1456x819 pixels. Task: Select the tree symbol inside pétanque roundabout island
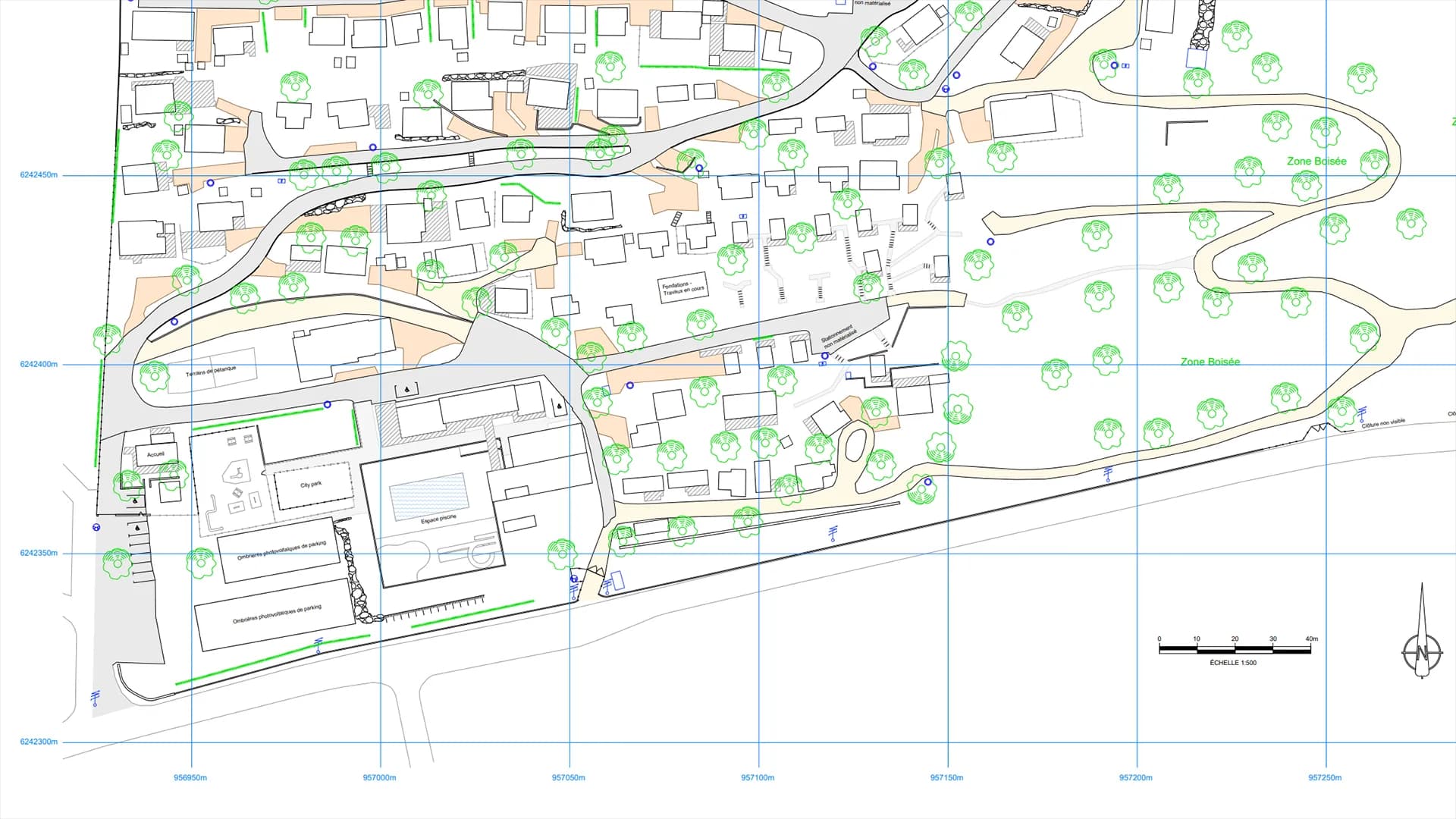click(154, 376)
